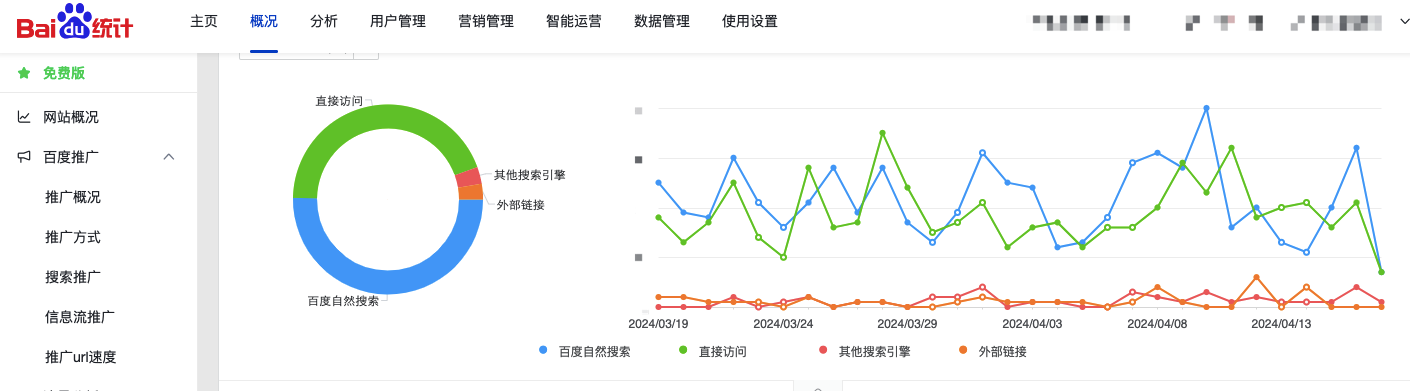Open the 用户管理 menu
This screenshot has width=1410, height=391.
coord(398,21)
